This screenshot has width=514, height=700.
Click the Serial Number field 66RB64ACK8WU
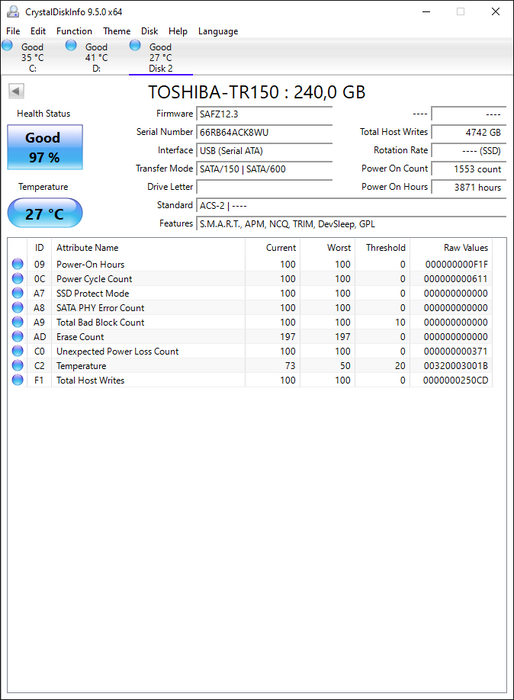pos(264,132)
